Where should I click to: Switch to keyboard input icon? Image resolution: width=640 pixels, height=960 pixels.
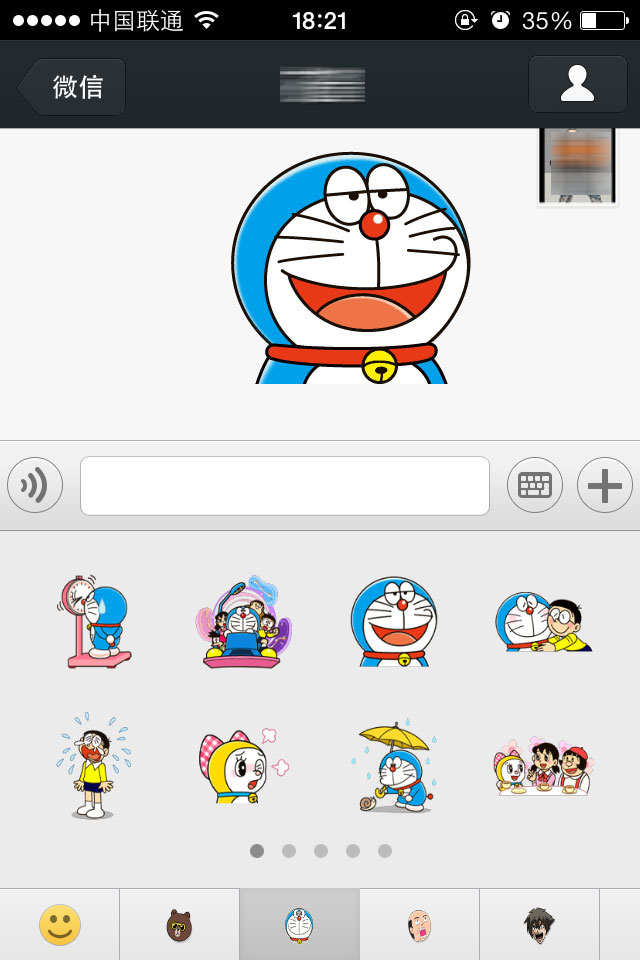[535, 486]
